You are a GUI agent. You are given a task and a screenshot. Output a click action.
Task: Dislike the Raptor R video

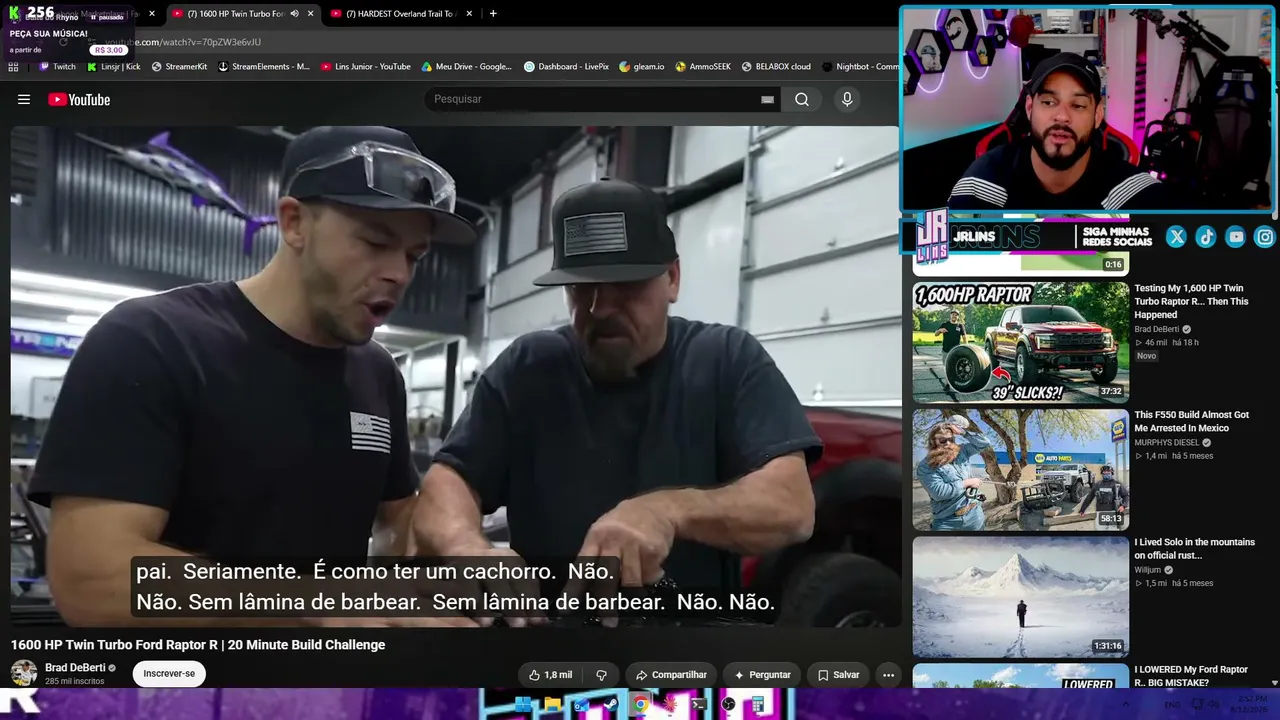(601, 675)
